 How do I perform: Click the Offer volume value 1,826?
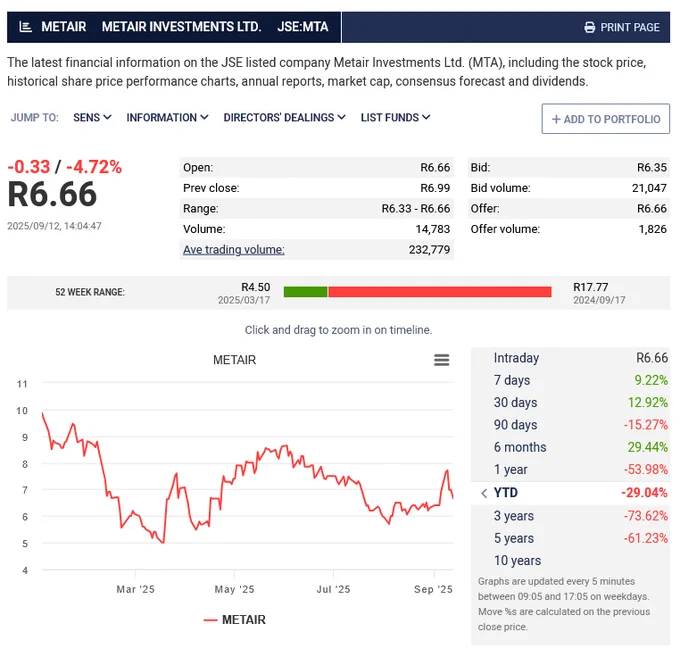[653, 229]
